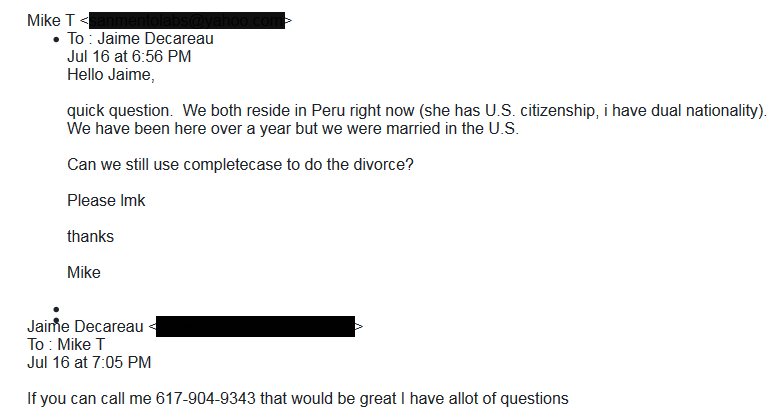Click the sender name Jaime Decareau in reply
This screenshot has height=419, width=779.
tap(85, 327)
